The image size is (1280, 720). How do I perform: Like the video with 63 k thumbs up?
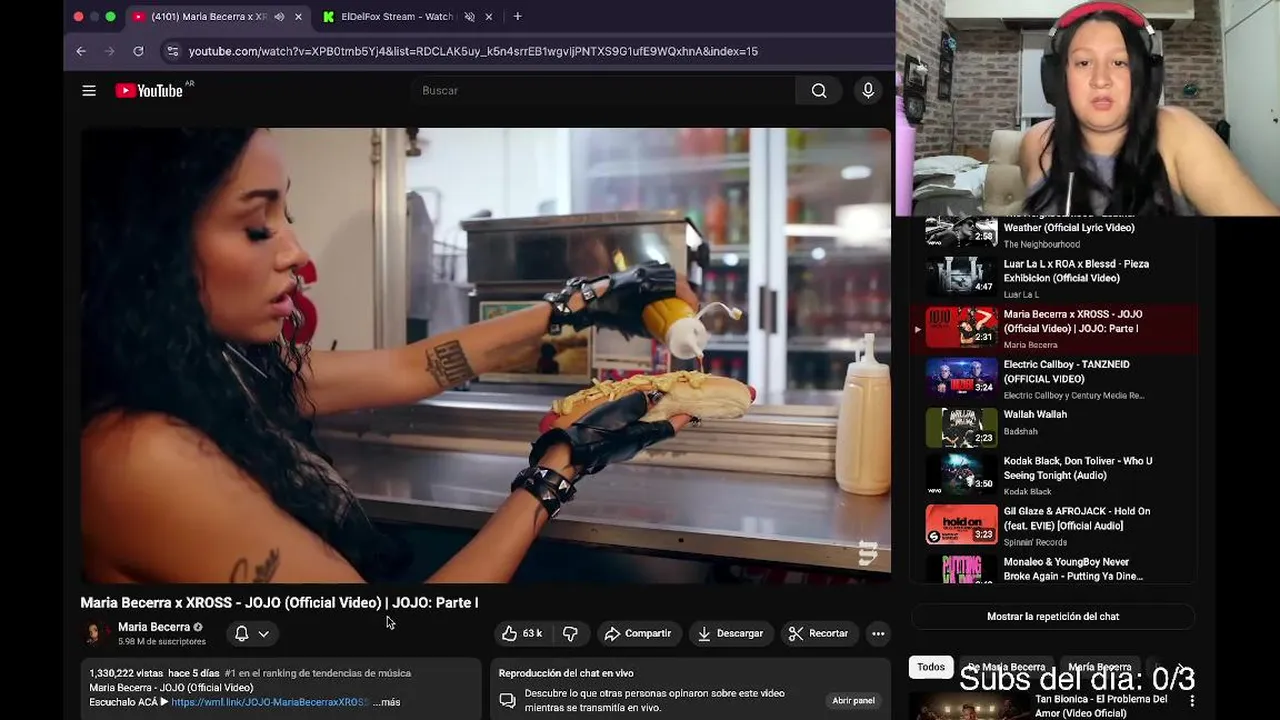tap(522, 633)
